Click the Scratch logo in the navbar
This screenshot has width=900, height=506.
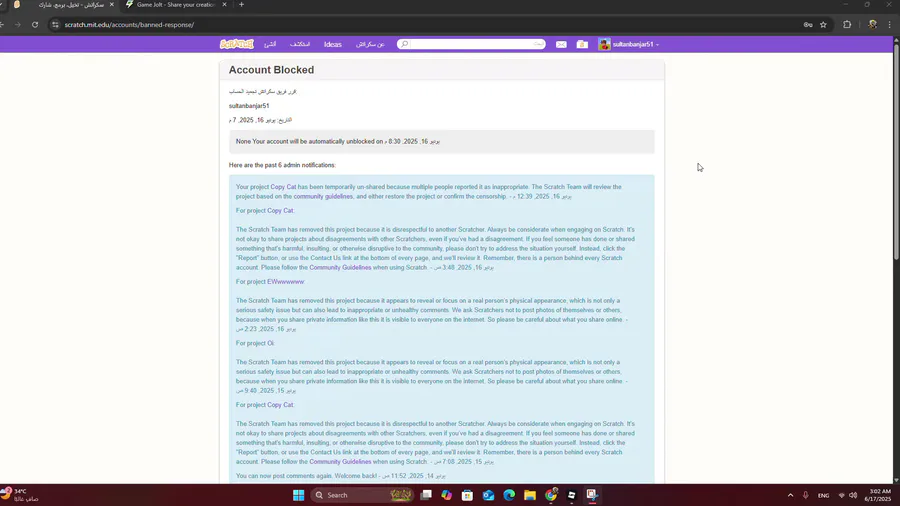click(x=236, y=44)
